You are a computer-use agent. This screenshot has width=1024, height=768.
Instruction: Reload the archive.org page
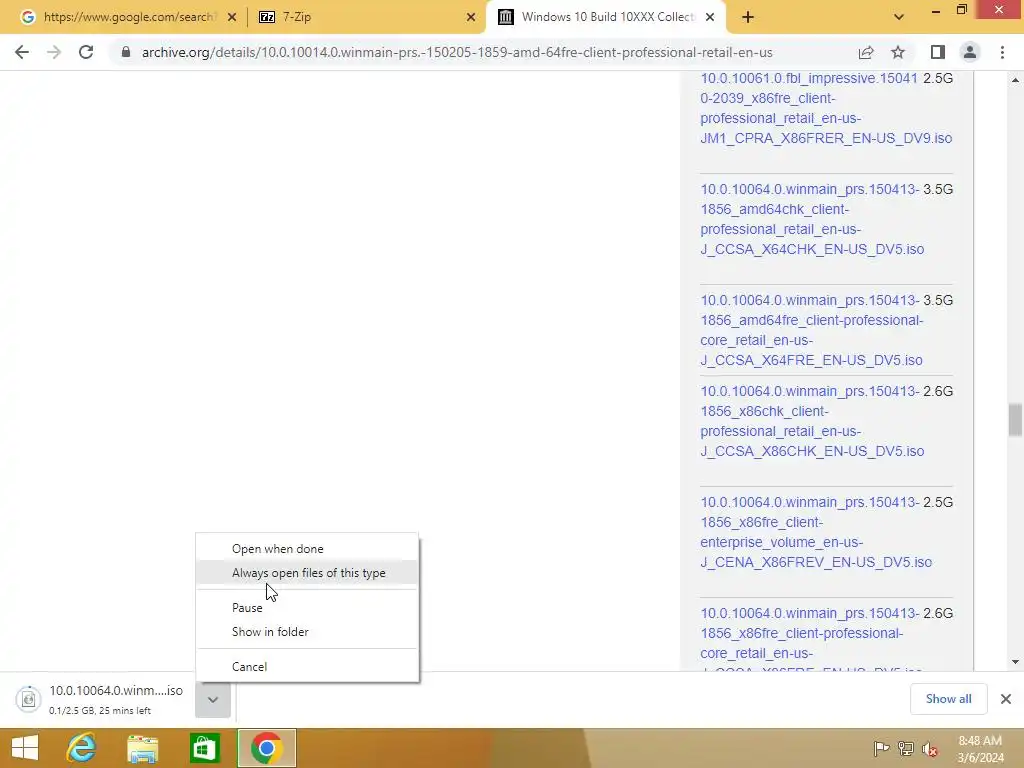[x=86, y=52]
